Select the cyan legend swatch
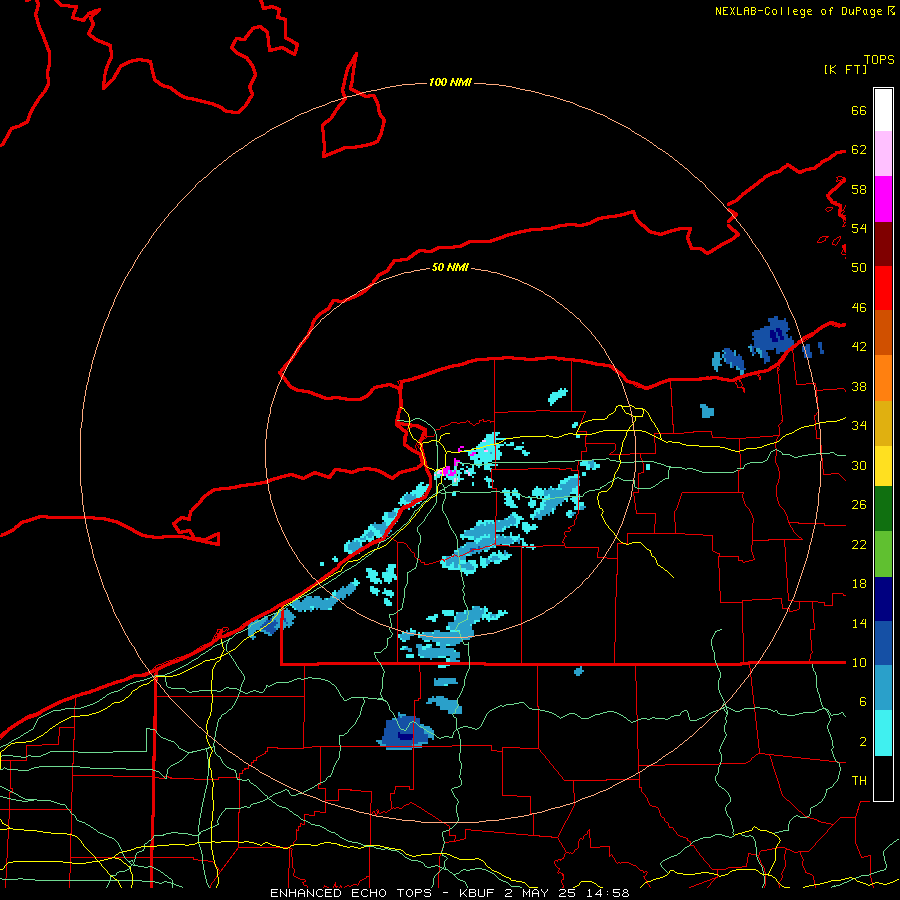Viewport: 900px width, 900px height. 883,733
